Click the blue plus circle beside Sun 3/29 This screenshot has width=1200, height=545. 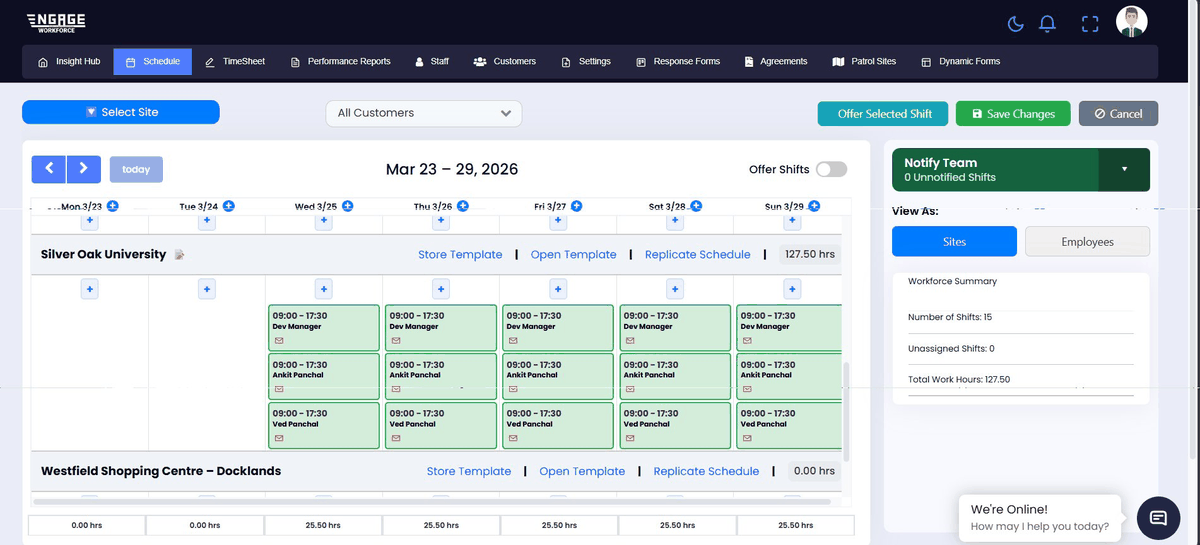pyautogui.click(x=814, y=206)
